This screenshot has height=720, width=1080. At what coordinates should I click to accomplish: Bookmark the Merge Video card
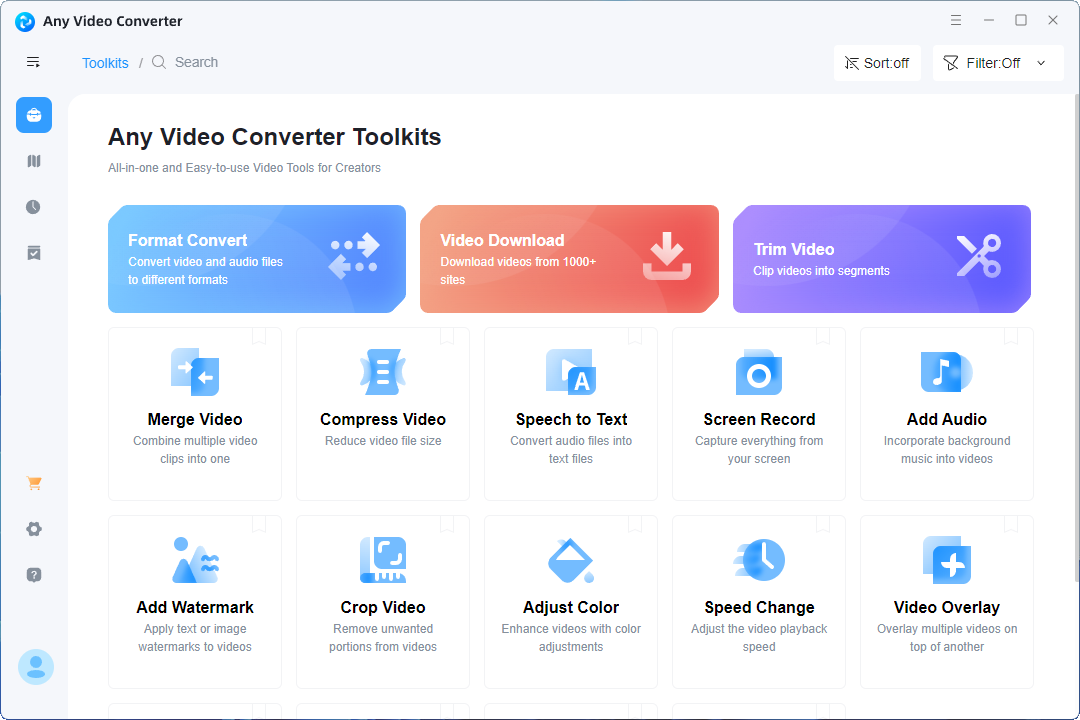tap(259, 336)
